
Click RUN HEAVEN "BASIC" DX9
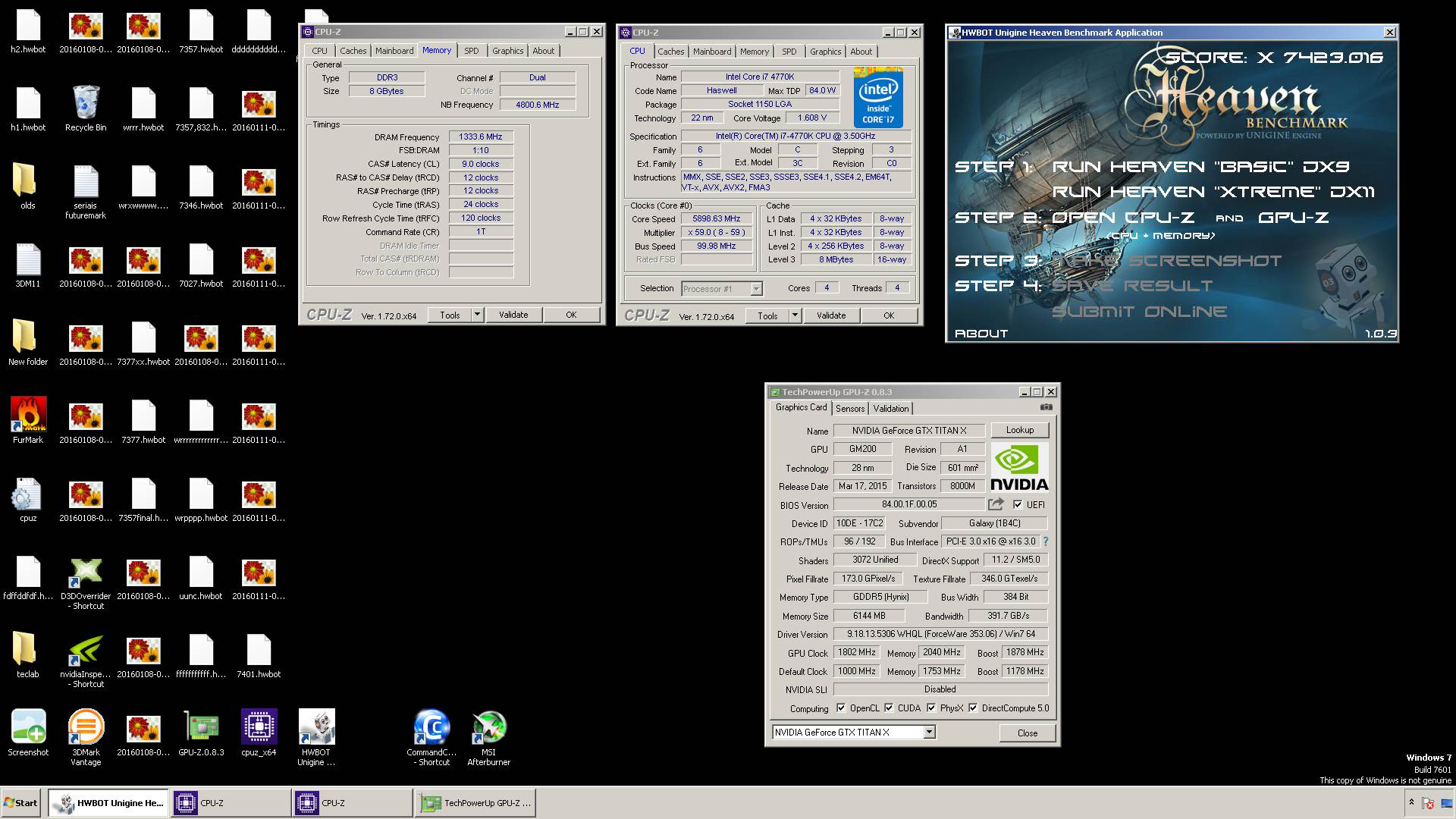[1200, 167]
